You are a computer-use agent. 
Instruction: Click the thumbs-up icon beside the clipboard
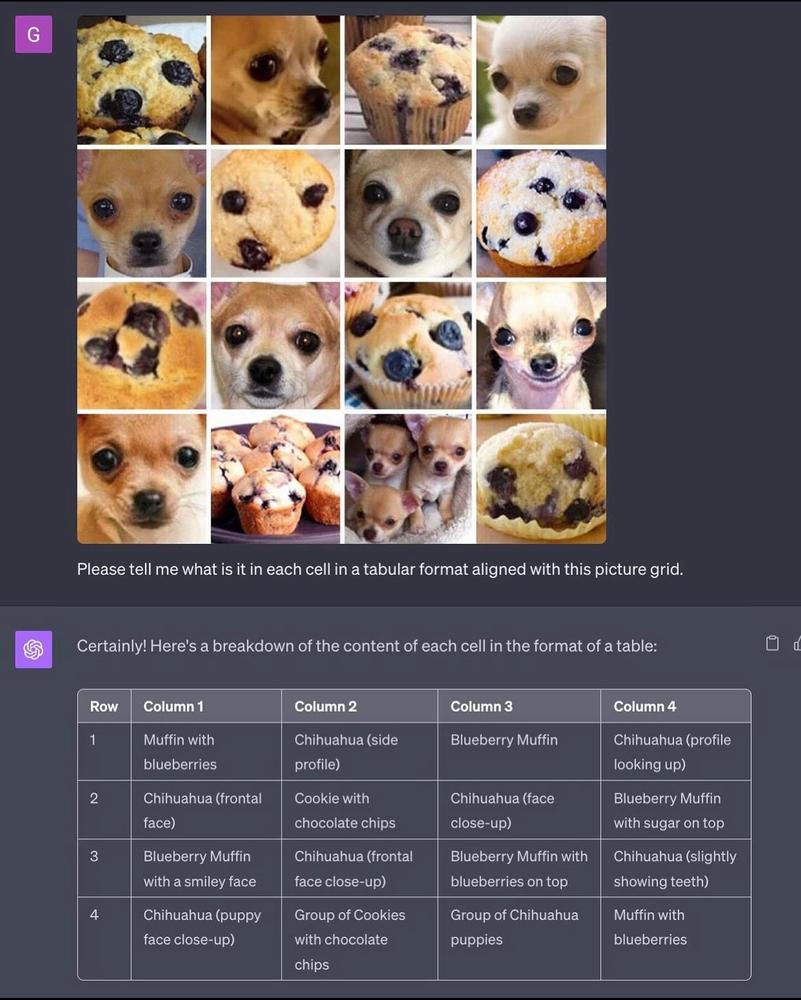pyautogui.click(x=797, y=643)
